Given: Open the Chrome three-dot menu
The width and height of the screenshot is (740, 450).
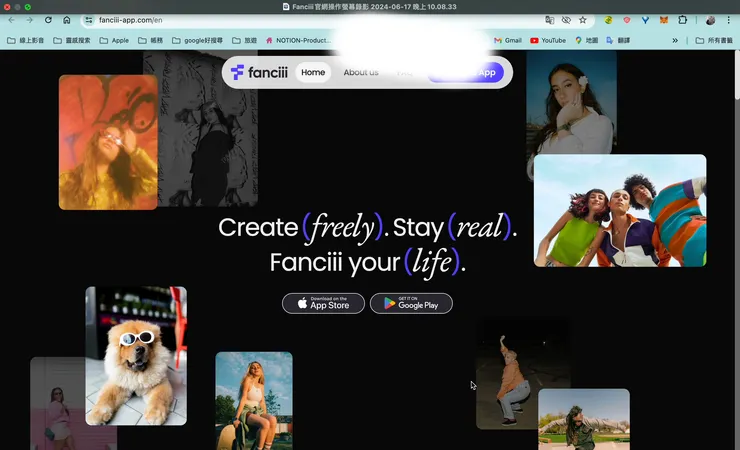Looking at the screenshot, I should click(x=728, y=20).
